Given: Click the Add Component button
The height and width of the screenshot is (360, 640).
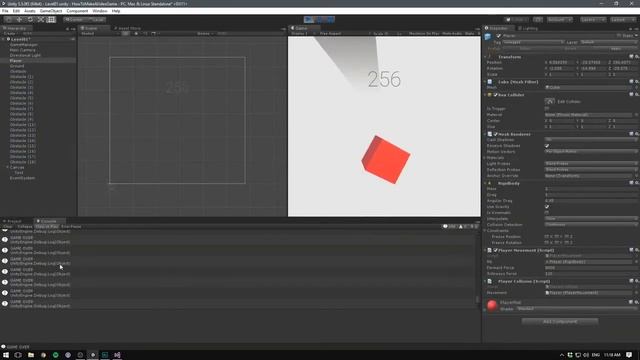Looking at the screenshot, I should pyautogui.click(x=560, y=322).
